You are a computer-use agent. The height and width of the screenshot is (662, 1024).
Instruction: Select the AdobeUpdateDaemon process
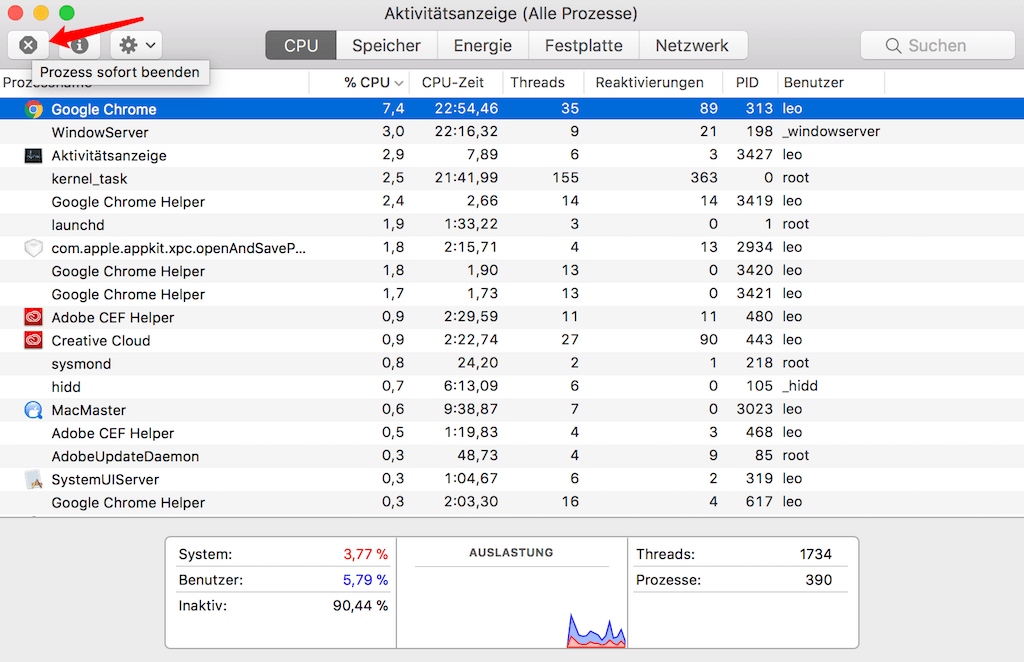tap(125, 456)
